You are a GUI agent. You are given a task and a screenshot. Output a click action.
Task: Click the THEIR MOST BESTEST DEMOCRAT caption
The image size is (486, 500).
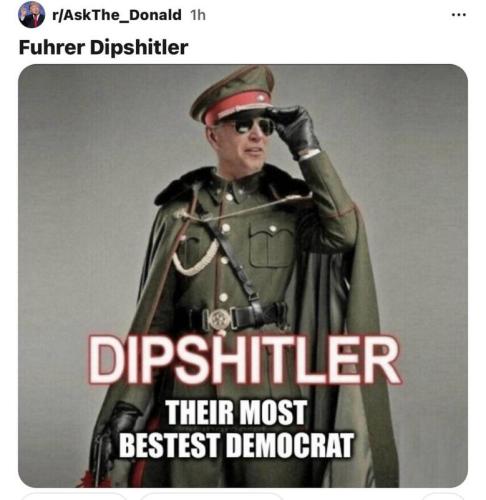(x=236, y=429)
